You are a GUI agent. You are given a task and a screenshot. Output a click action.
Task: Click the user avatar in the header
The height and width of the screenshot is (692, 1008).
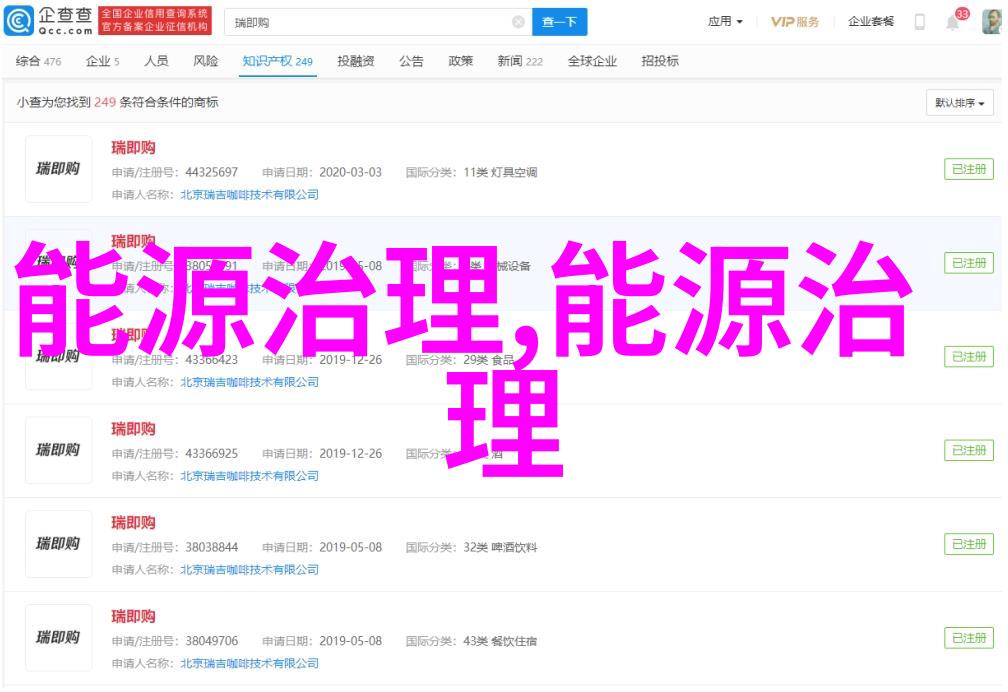pos(991,22)
